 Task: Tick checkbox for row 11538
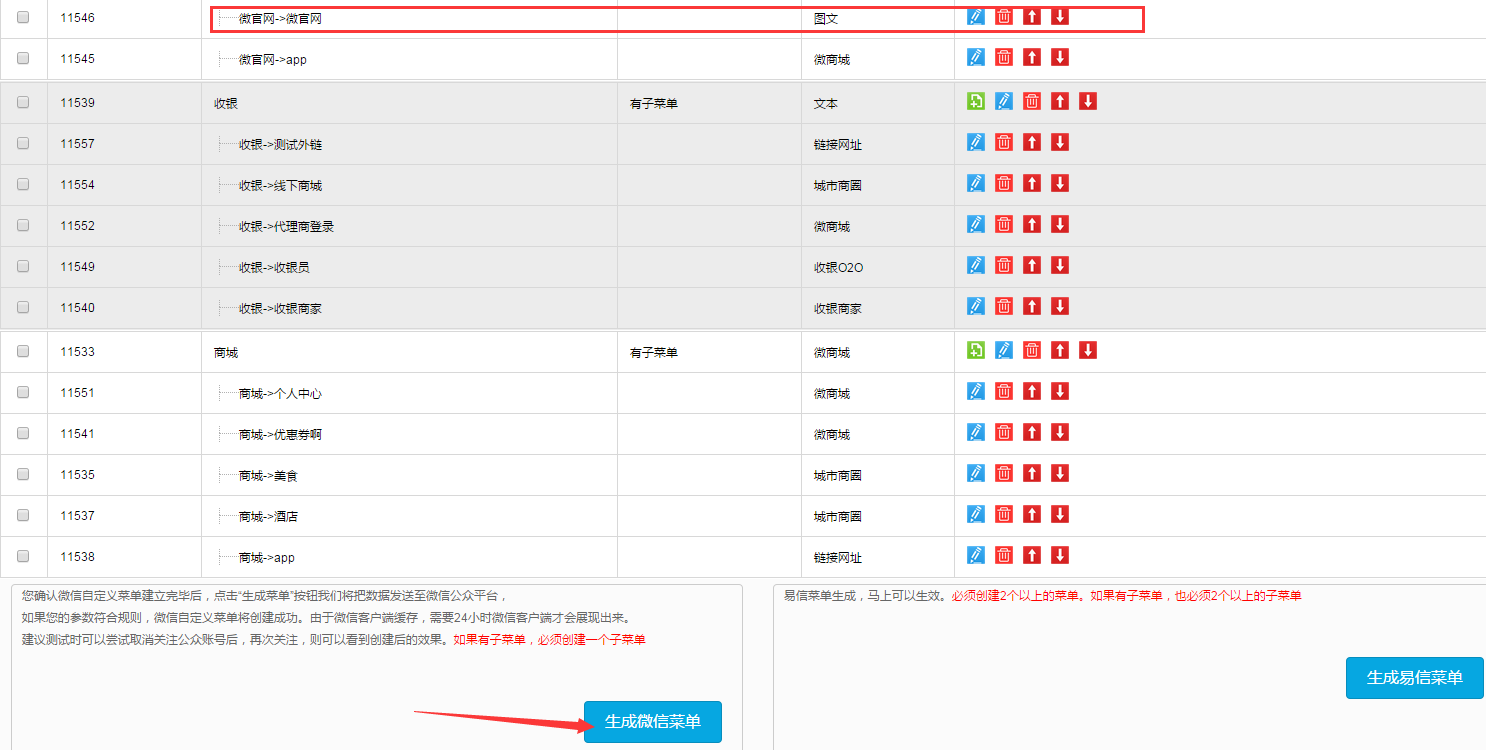click(x=23, y=556)
